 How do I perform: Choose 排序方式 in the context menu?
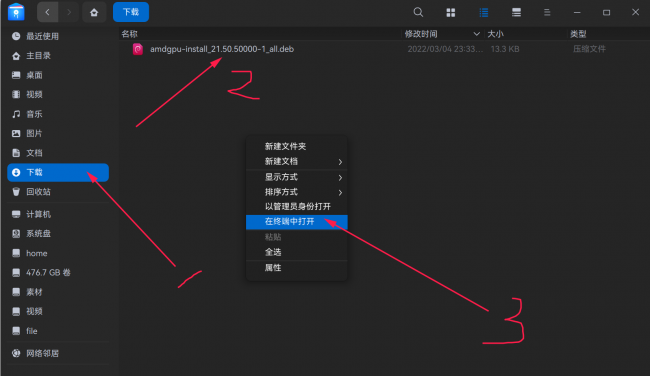point(297,192)
